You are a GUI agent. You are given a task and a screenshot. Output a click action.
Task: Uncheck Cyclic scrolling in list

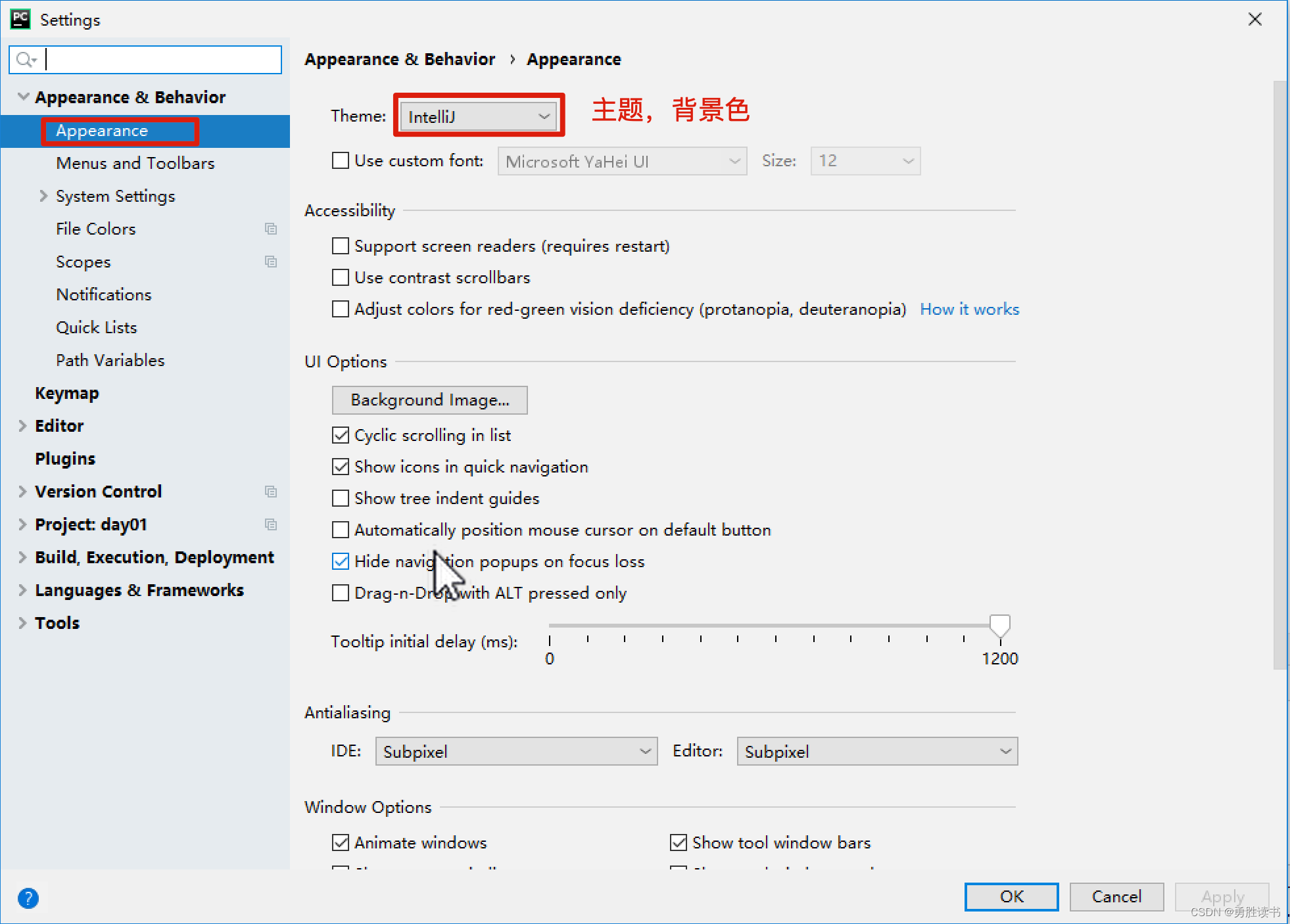[341, 435]
